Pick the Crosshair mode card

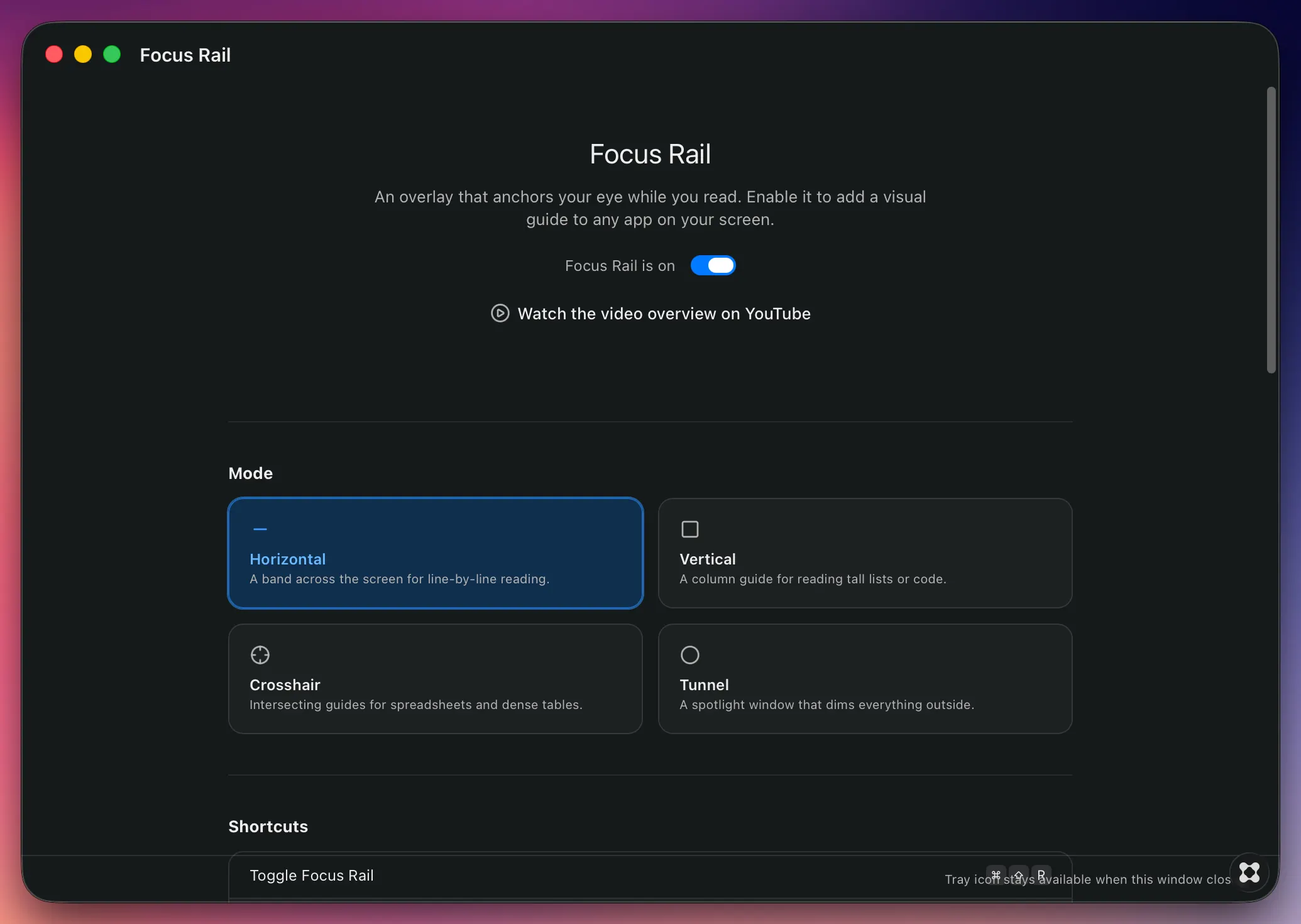pyautogui.click(x=436, y=679)
